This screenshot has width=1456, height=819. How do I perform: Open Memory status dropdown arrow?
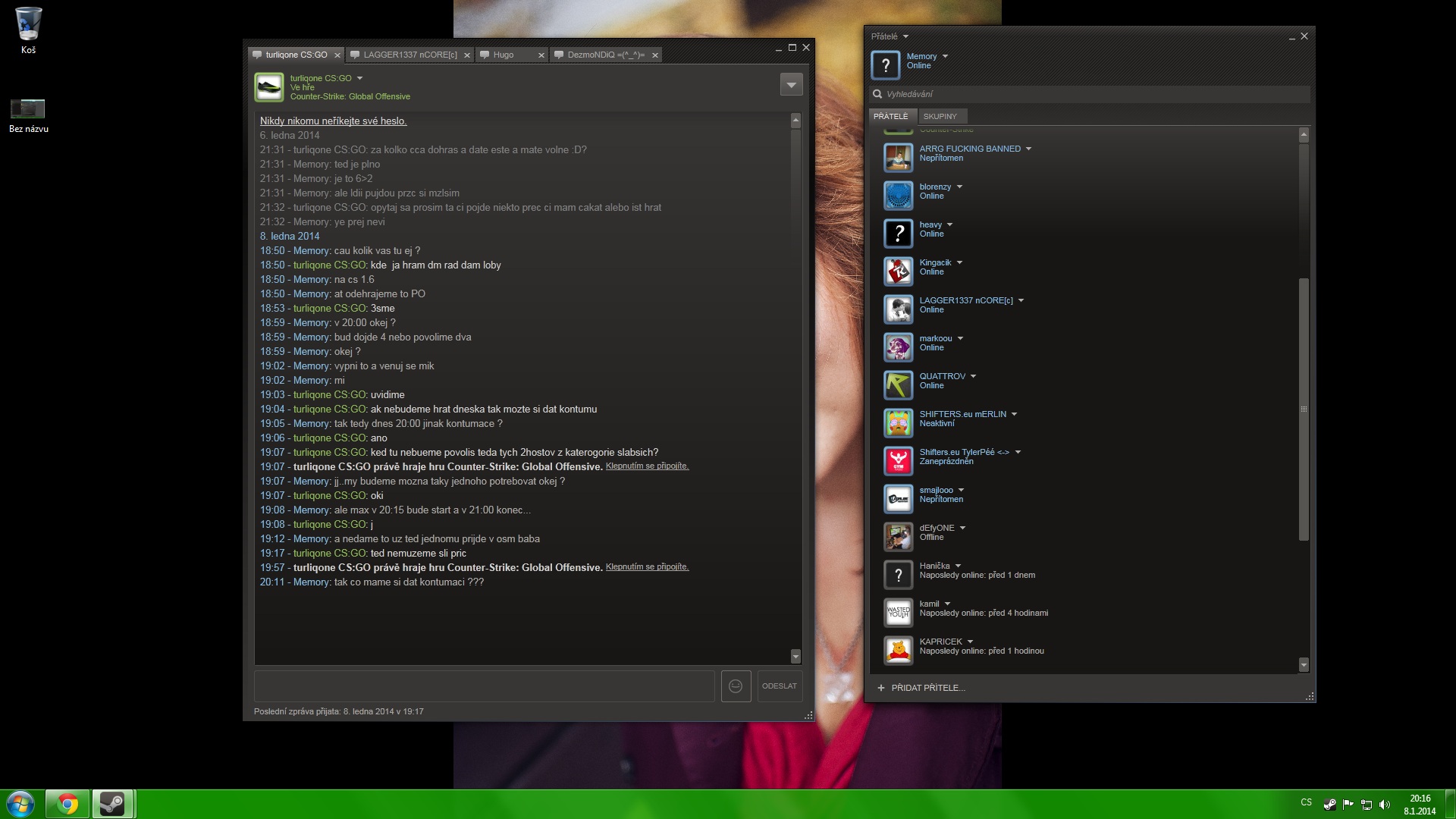(945, 56)
